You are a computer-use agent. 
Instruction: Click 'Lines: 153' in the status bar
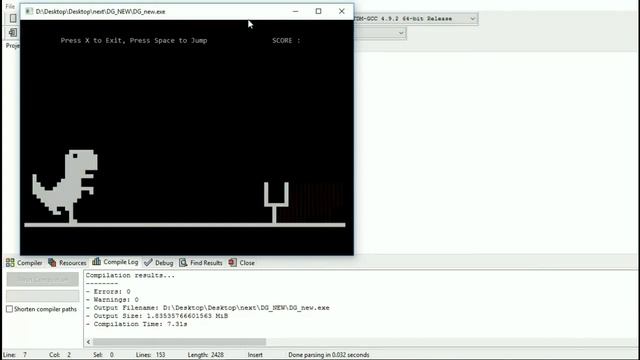pos(151,355)
